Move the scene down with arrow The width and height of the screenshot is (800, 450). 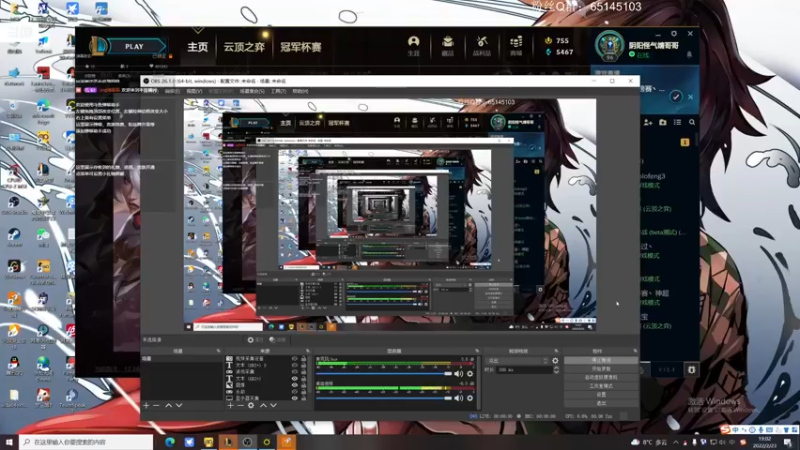point(179,405)
